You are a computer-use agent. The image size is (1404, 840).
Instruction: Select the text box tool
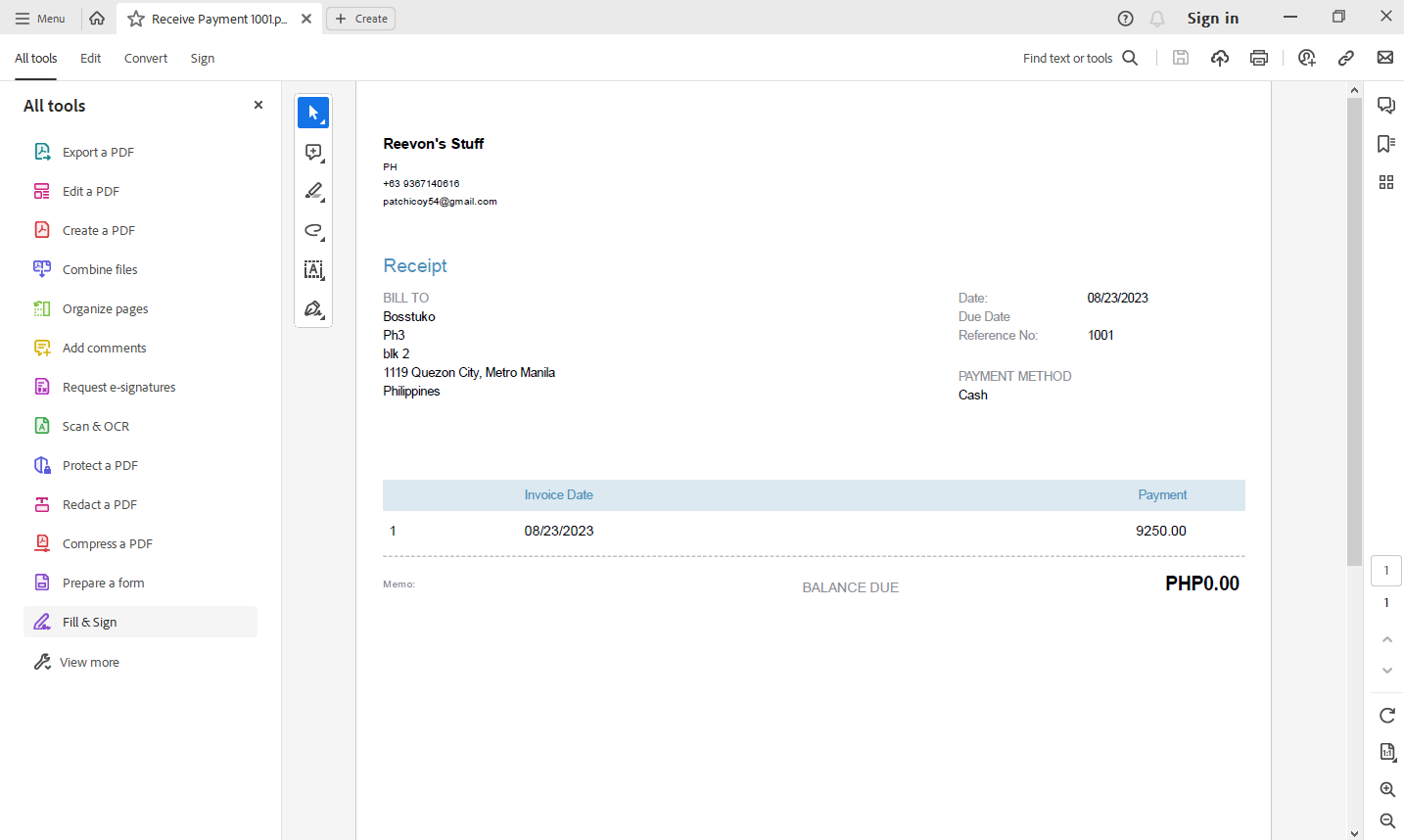pyautogui.click(x=313, y=270)
